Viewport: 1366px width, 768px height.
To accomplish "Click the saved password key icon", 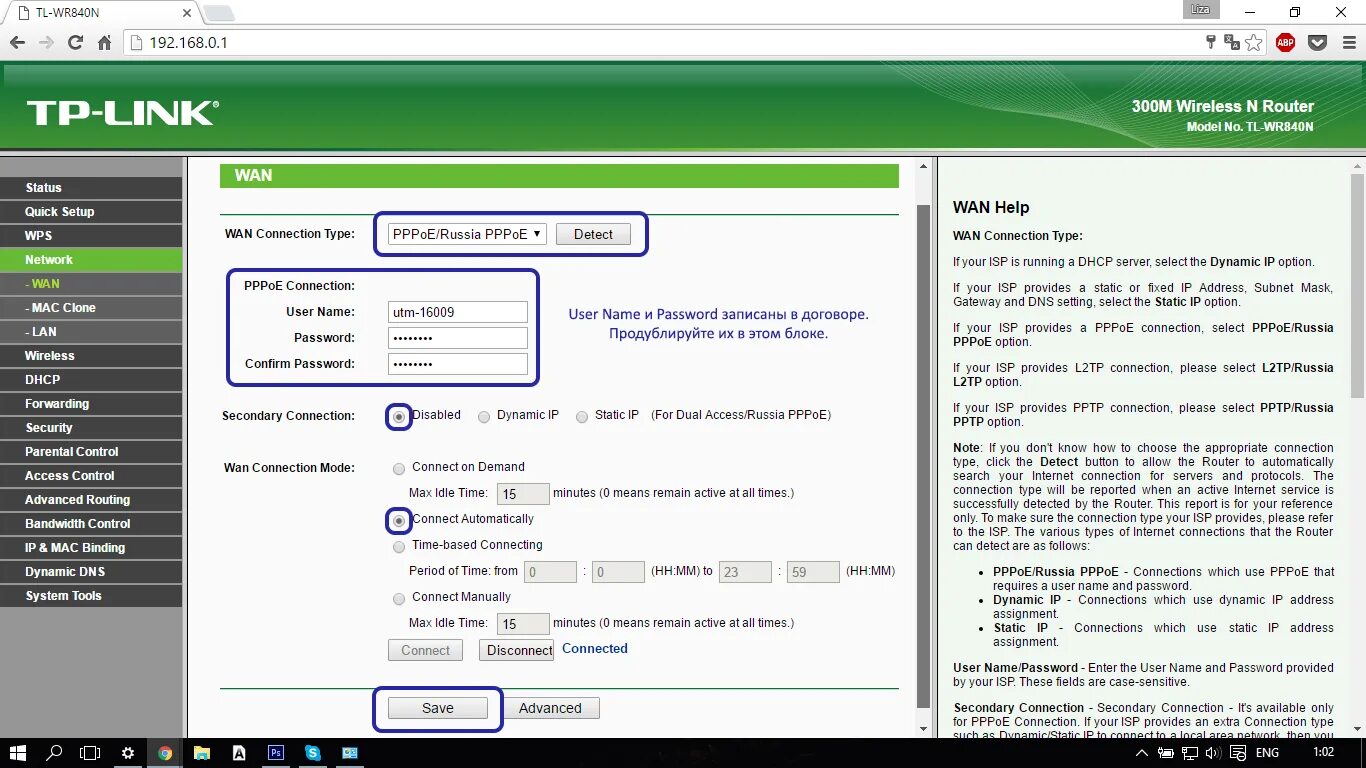I will 1210,42.
